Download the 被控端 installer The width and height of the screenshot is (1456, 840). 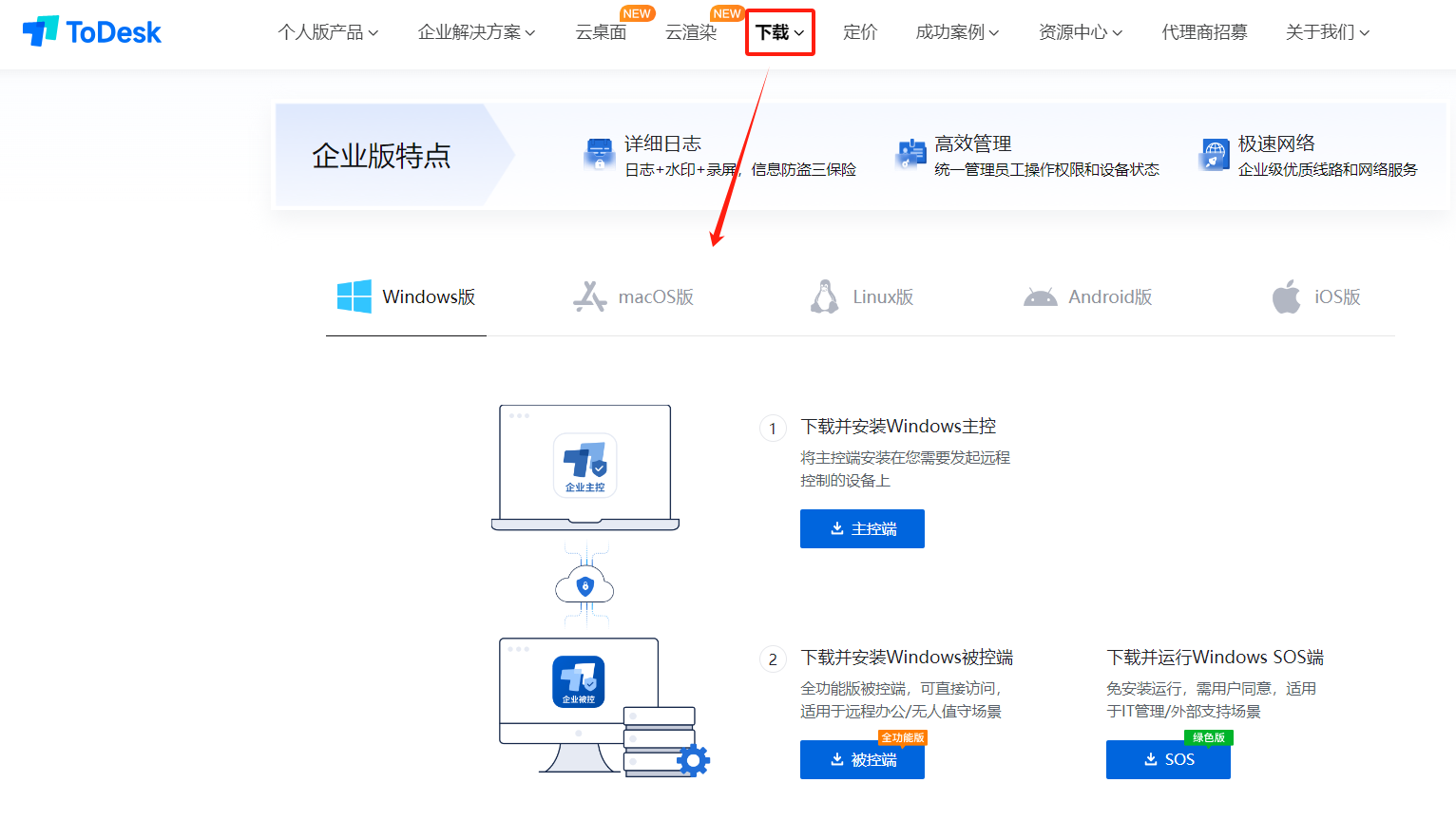point(862,760)
